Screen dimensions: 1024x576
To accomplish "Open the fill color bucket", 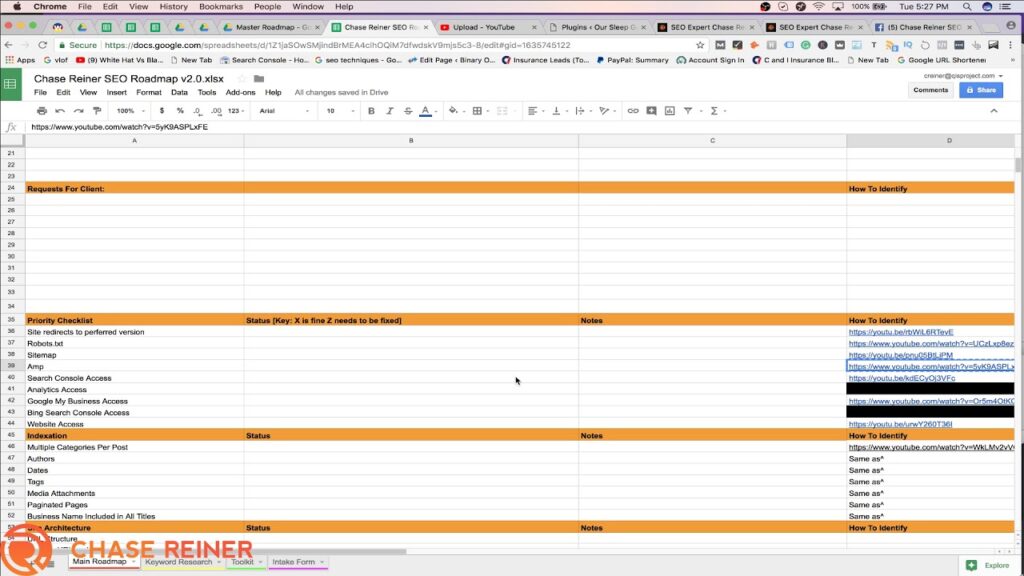I will click(x=453, y=111).
